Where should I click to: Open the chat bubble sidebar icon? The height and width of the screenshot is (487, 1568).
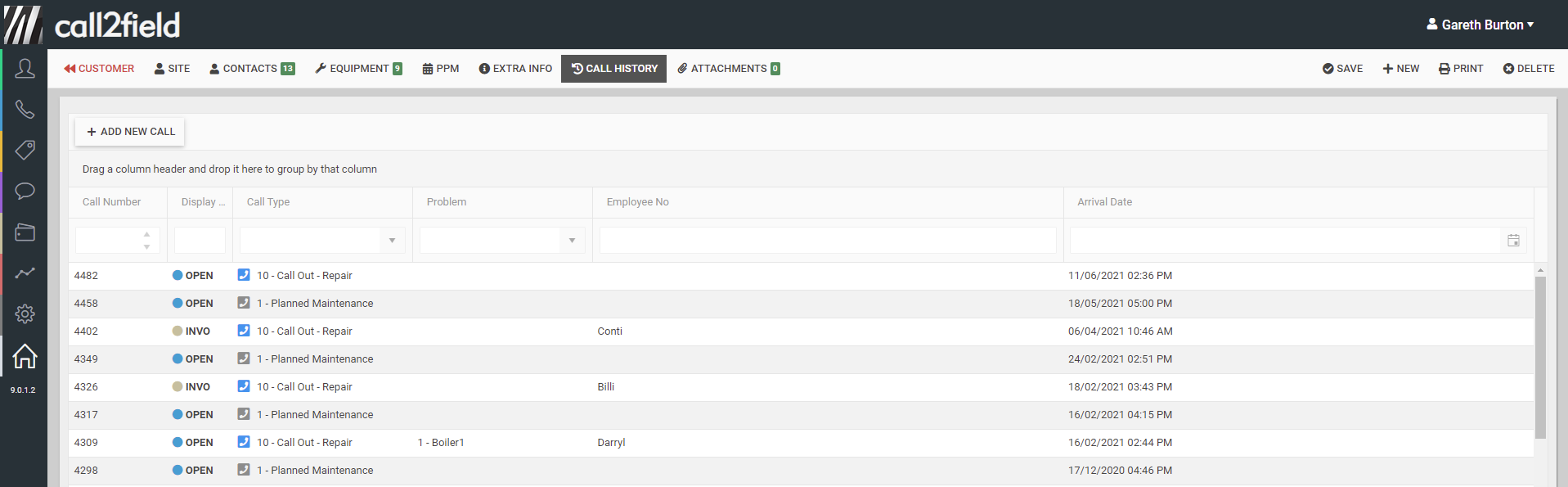click(25, 191)
